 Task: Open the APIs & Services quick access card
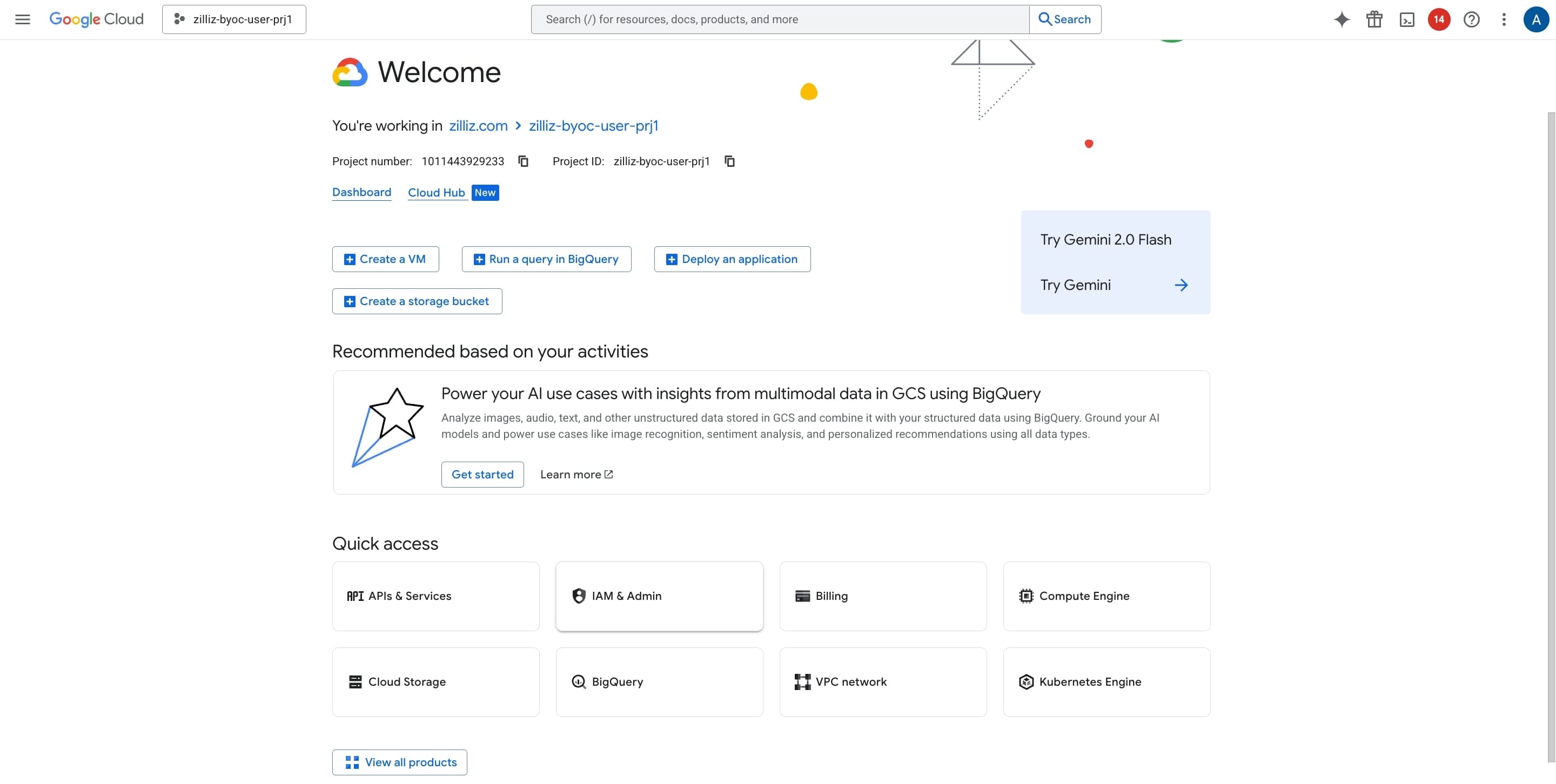(435, 596)
